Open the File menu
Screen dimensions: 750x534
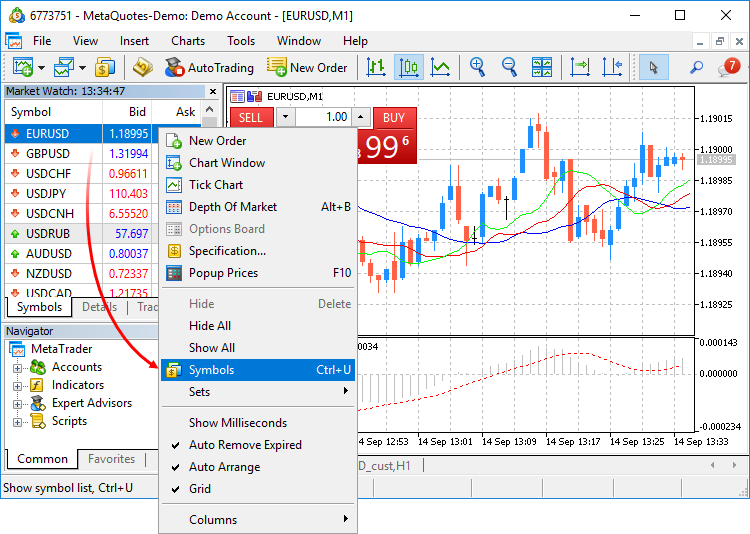[42, 41]
